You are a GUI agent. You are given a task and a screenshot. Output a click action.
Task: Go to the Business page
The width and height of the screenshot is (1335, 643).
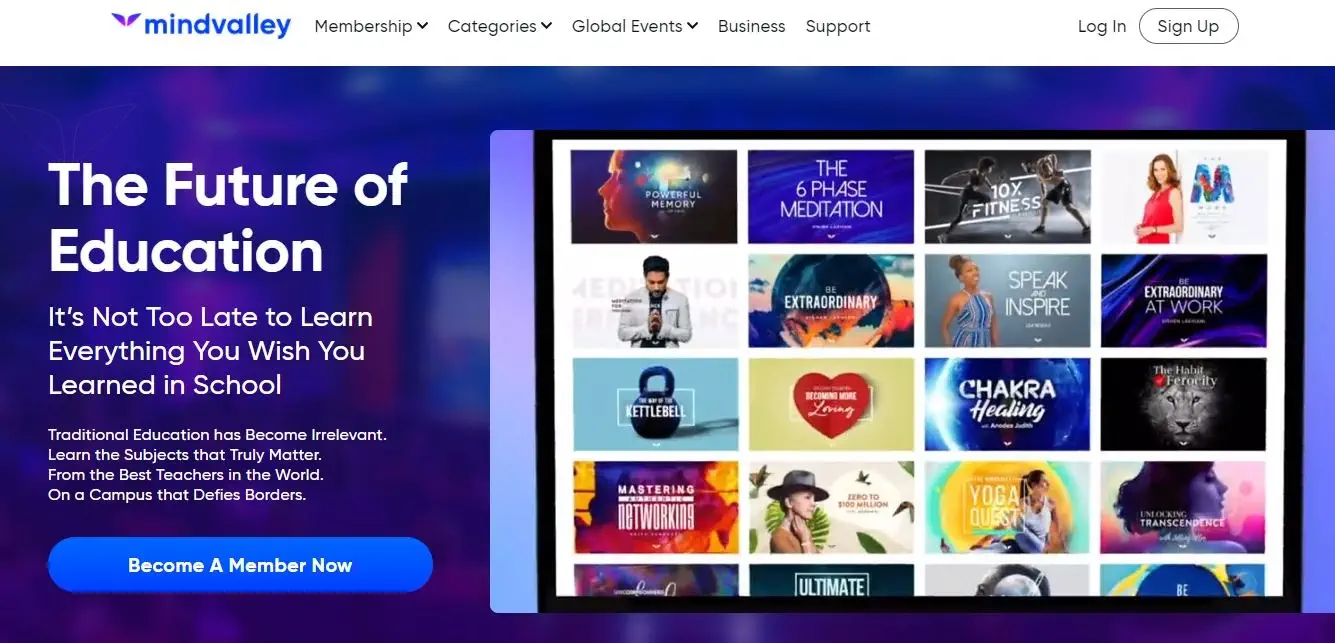click(752, 26)
